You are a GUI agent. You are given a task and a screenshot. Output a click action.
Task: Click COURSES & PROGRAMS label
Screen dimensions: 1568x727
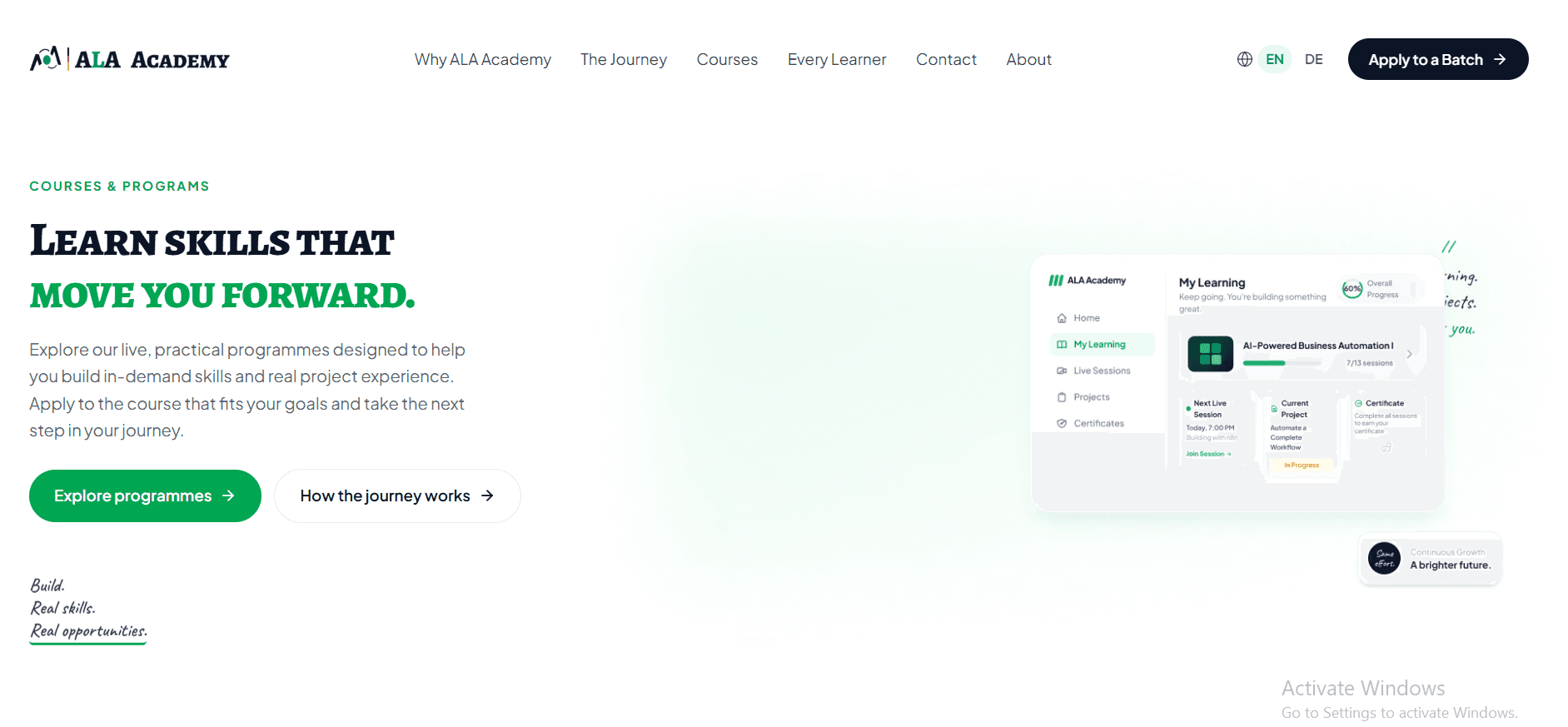119,187
